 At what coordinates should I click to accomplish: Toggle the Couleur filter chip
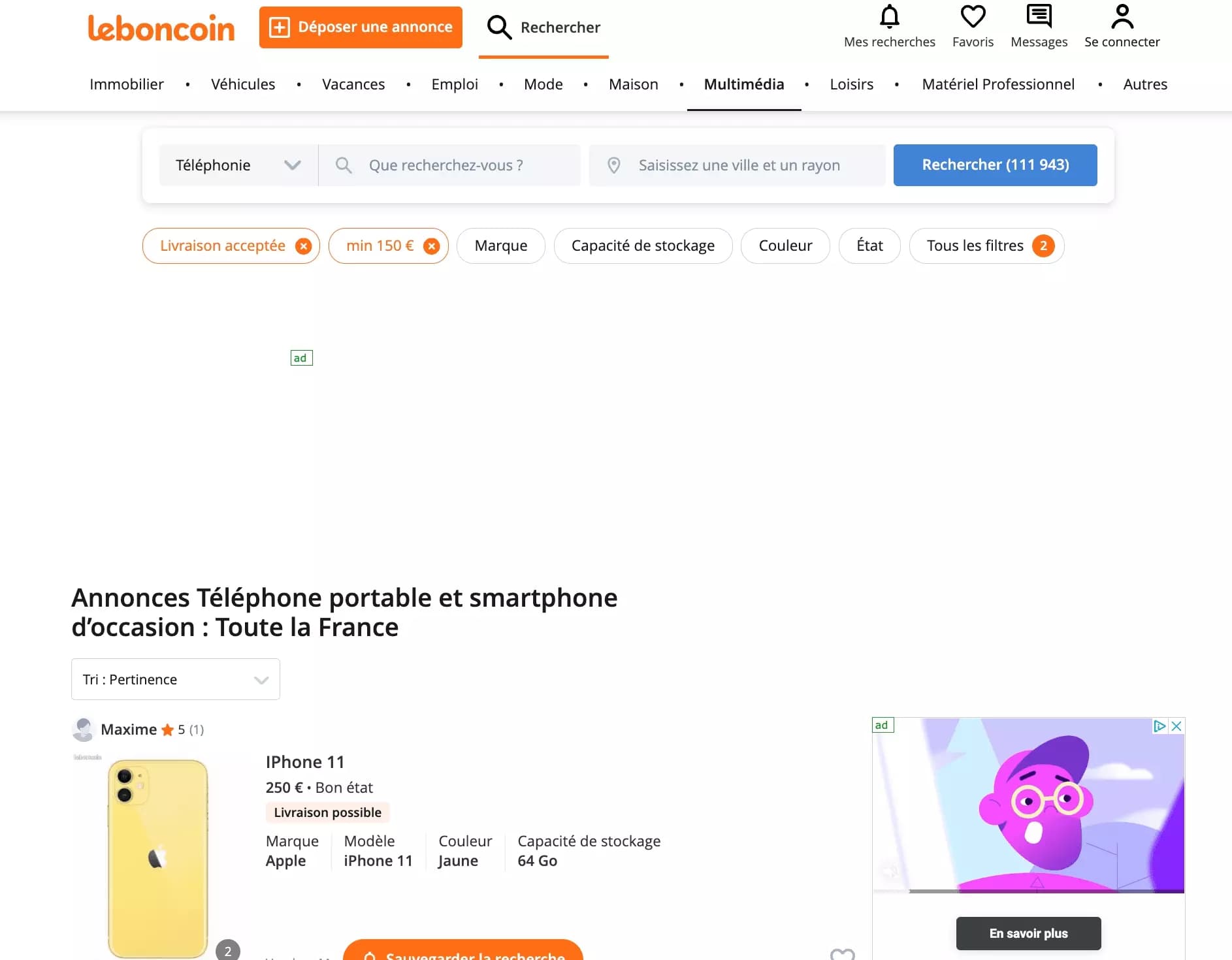[x=785, y=246]
